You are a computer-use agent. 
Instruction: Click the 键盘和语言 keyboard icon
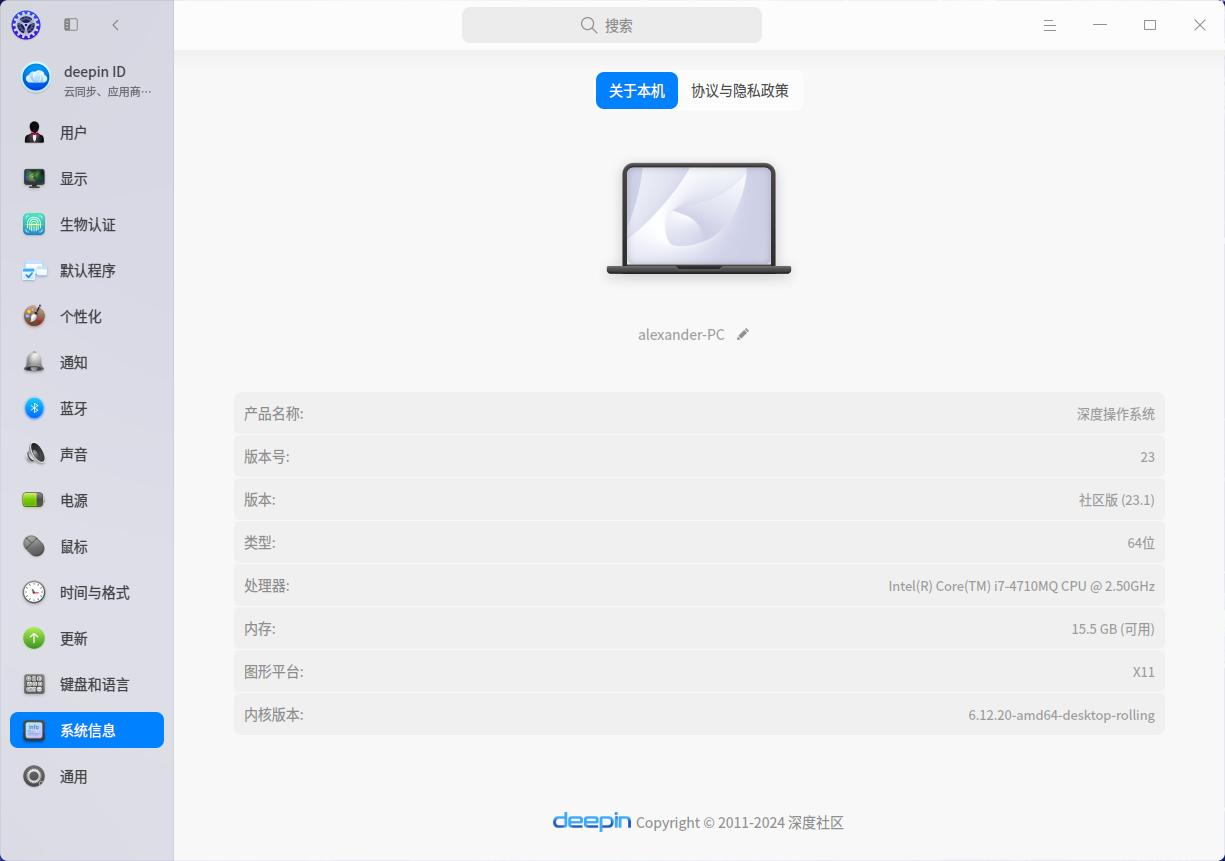34,684
